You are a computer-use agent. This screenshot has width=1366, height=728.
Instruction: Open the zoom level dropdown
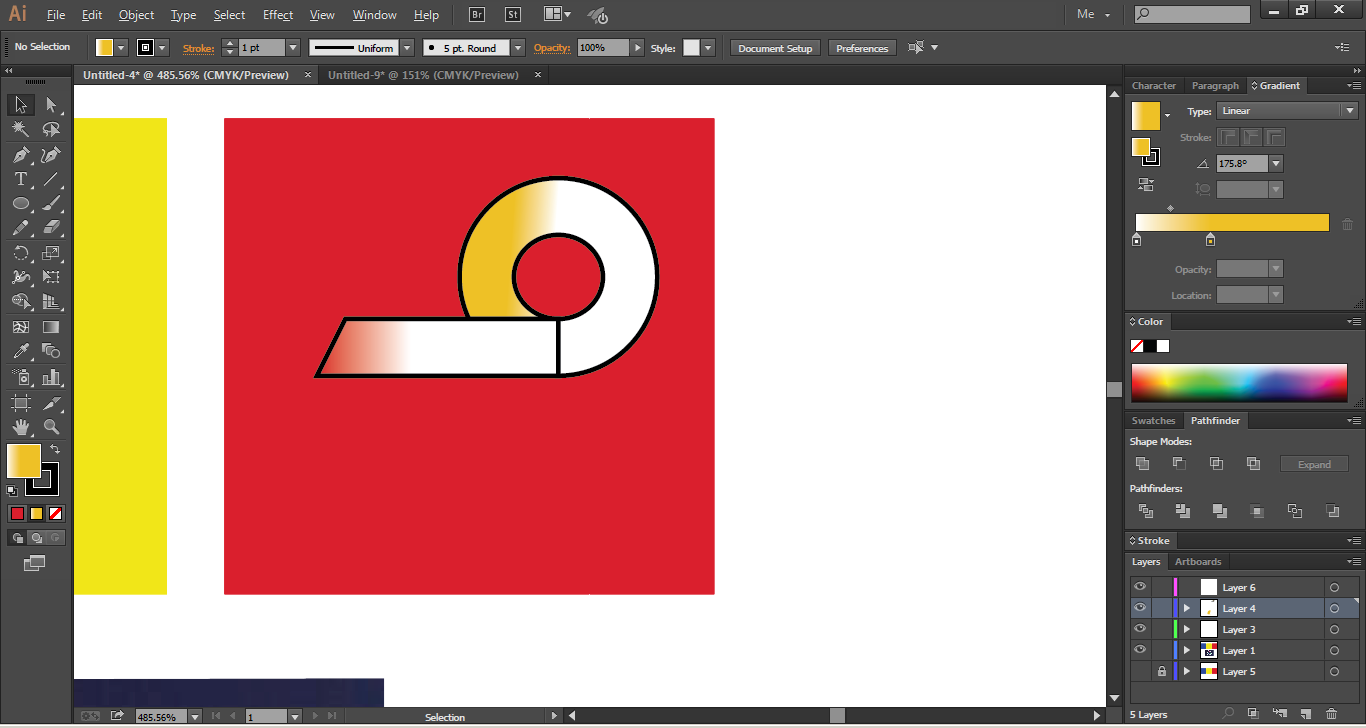click(x=194, y=716)
